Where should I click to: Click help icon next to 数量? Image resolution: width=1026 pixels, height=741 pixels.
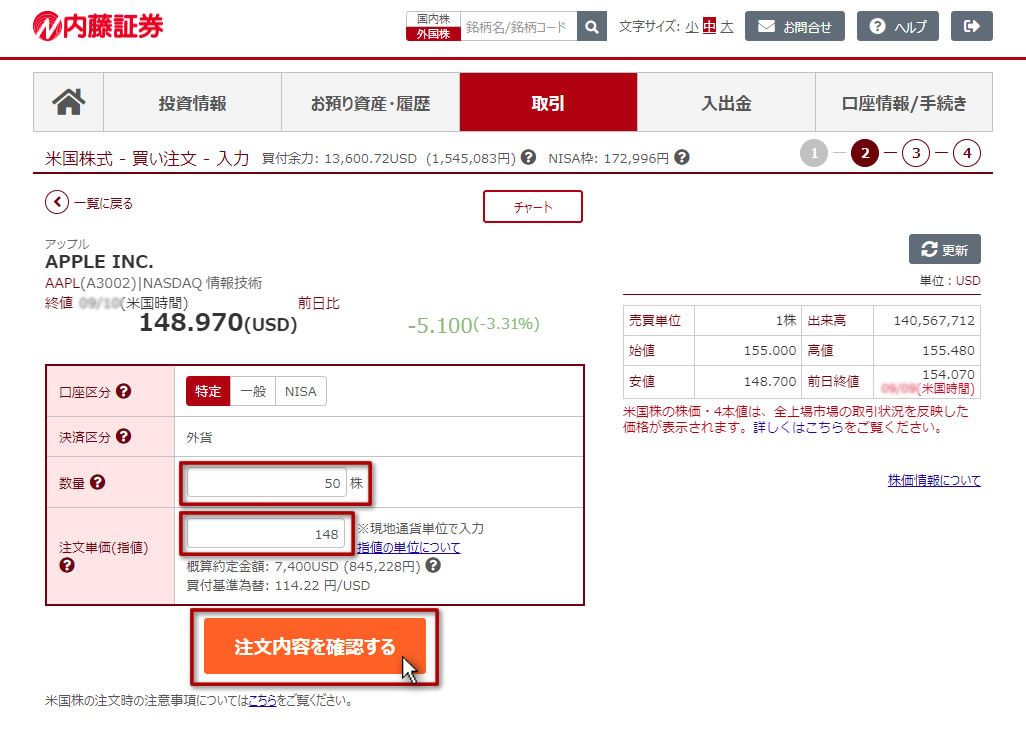tap(98, 482)
